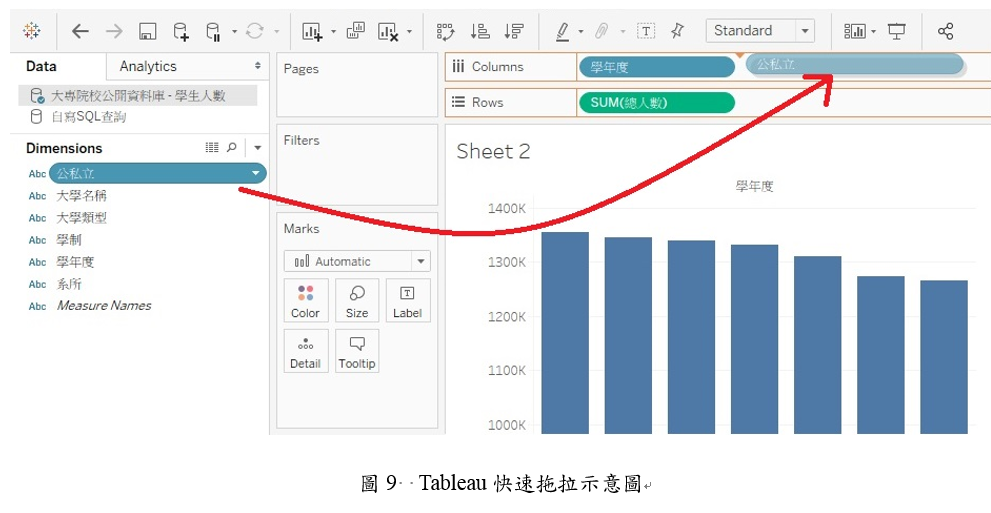
Task: Click the 1400K axis label
Action: click(x=507, y=208)
